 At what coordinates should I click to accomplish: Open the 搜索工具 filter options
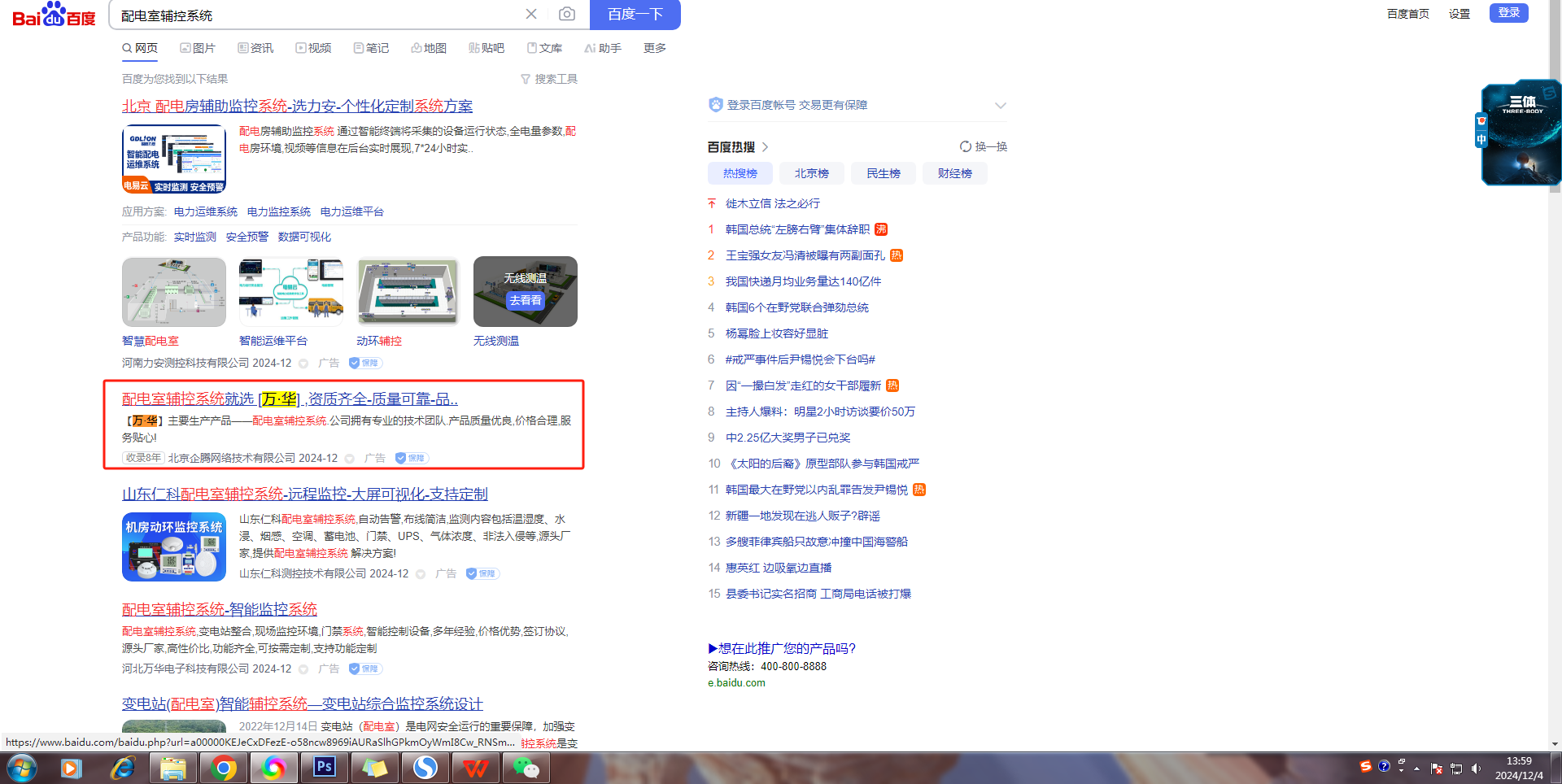(x=549, y=79)
